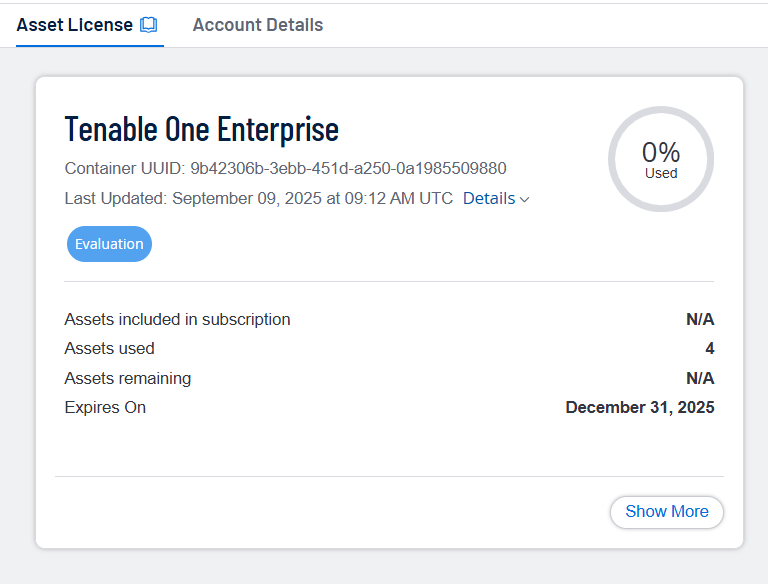The image size is (768, 584).
Task: Click the Last Updated timestamp text
Action: point(258,198)
